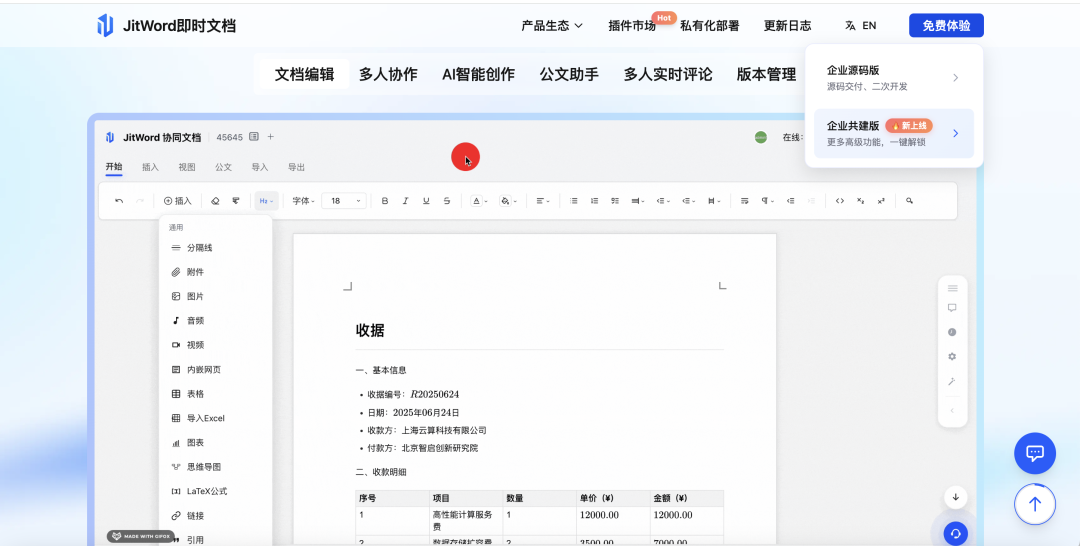Click the small down-arrow floating button
The height and width of the screenshot is (546, 1080).
(x=956, y=497)
